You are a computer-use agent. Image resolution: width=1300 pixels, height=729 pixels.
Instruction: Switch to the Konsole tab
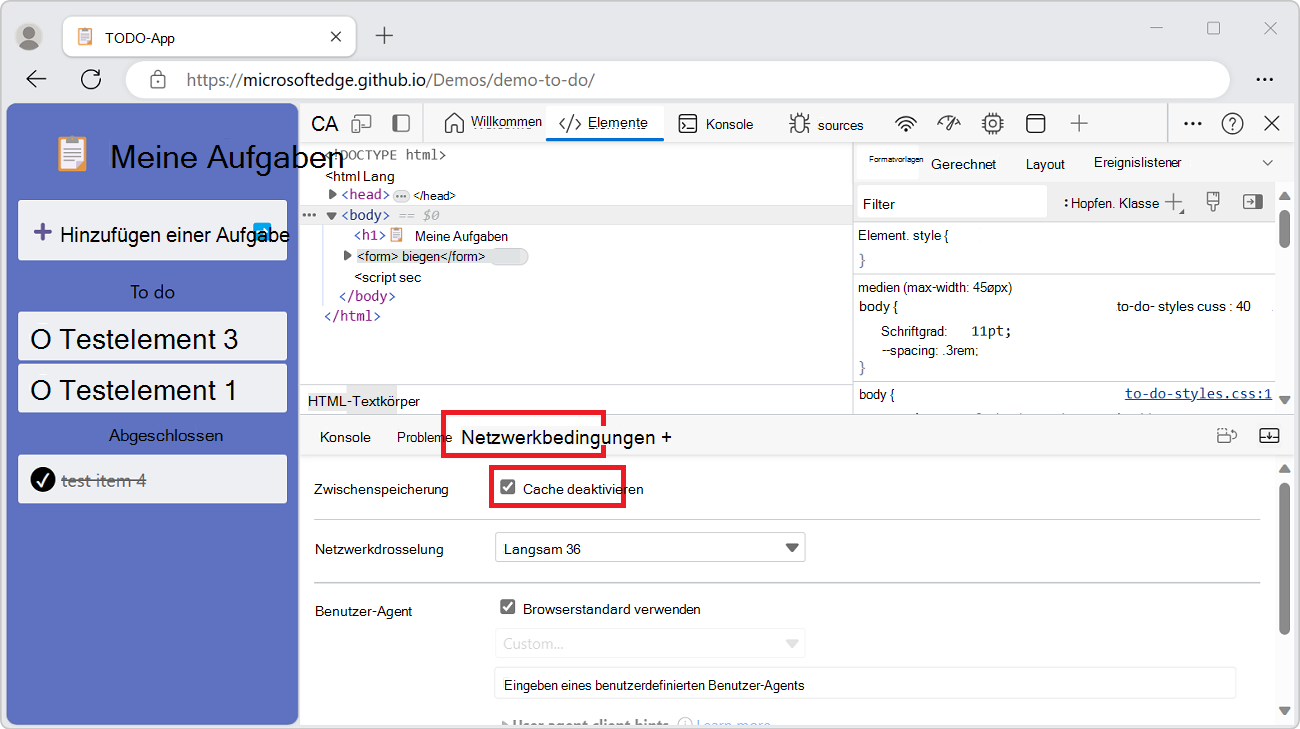coord(715,124)
